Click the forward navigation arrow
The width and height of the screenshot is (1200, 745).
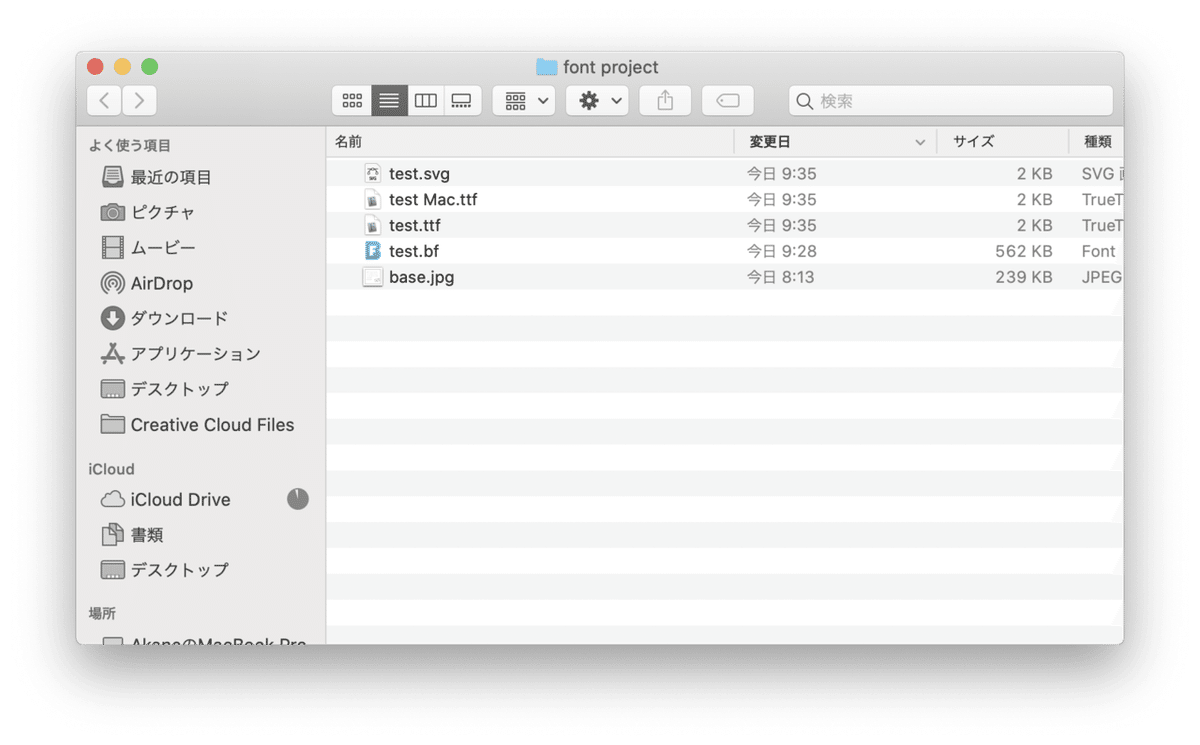pos(139,100)
